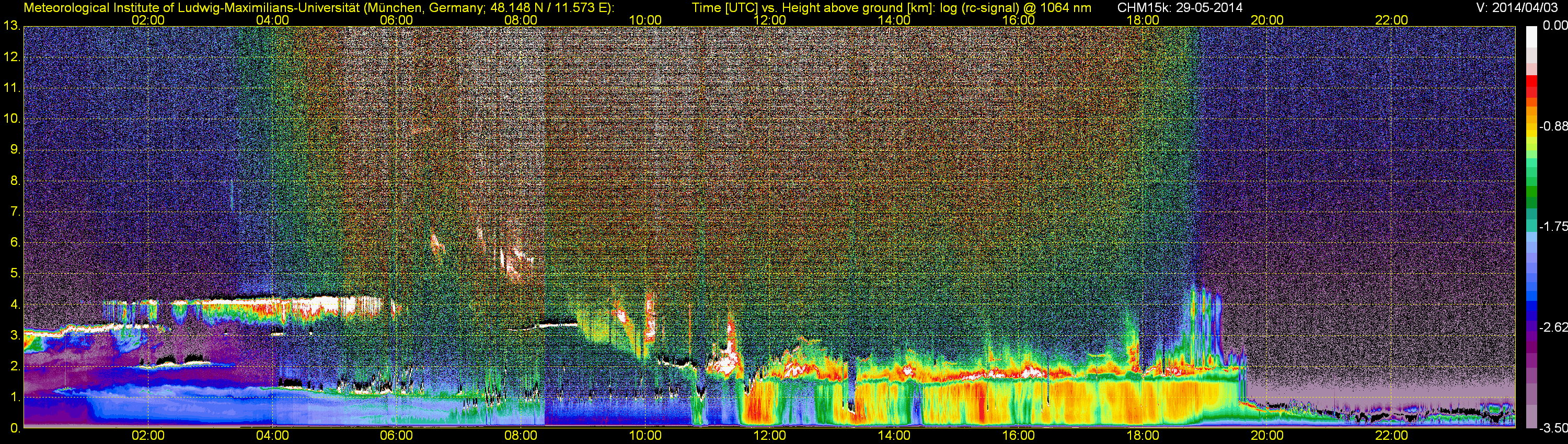Click the '-2.62' colorbar scale value
The width and height of the screenshot is (1568, 444).
tap(1553, 327)
